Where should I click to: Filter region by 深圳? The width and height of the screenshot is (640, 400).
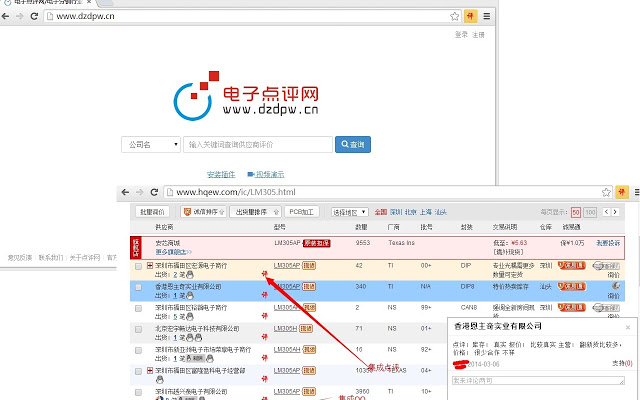[396, 212]
